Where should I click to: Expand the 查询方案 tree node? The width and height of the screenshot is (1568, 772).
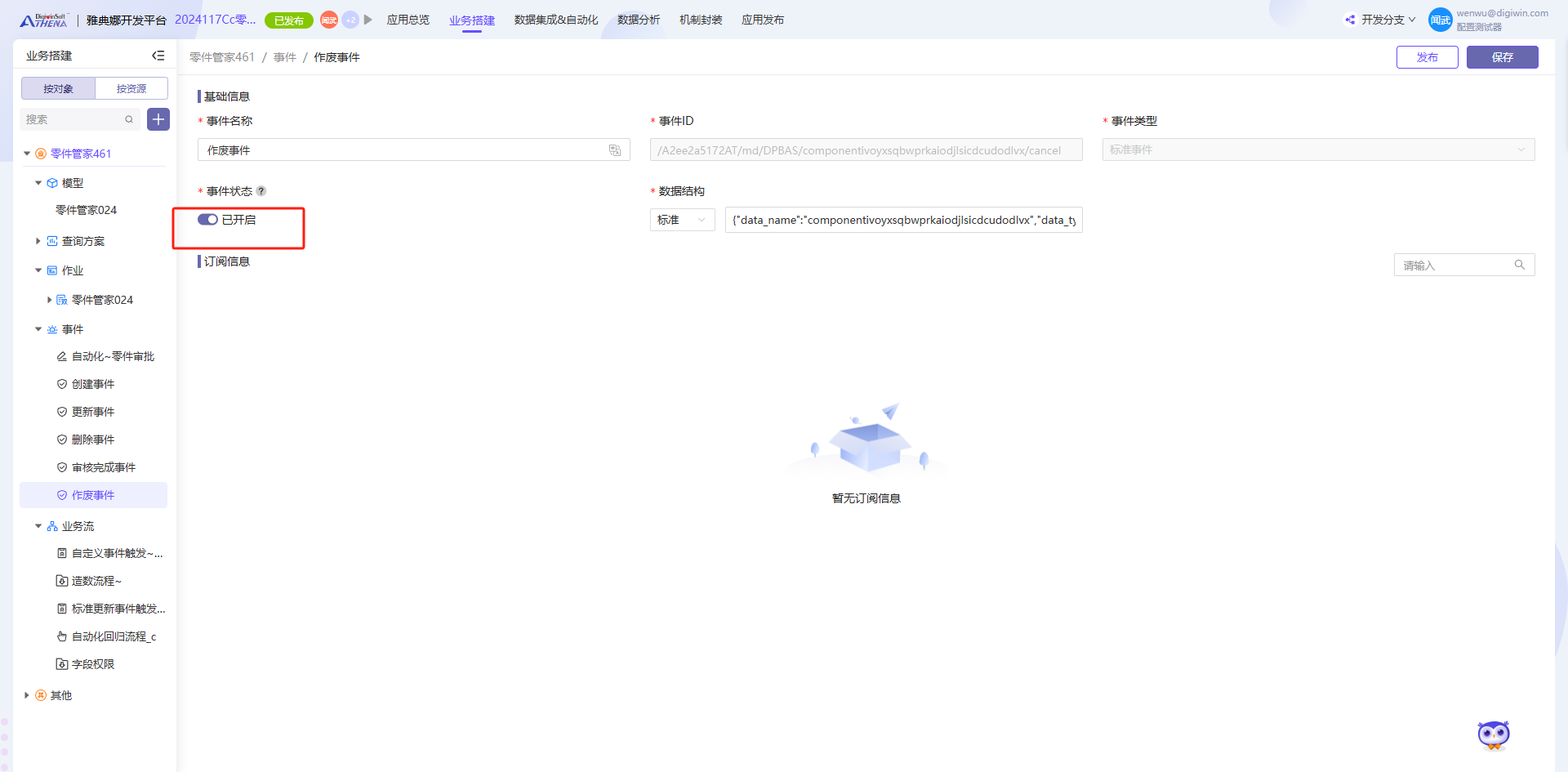click(x=38, y=241)
